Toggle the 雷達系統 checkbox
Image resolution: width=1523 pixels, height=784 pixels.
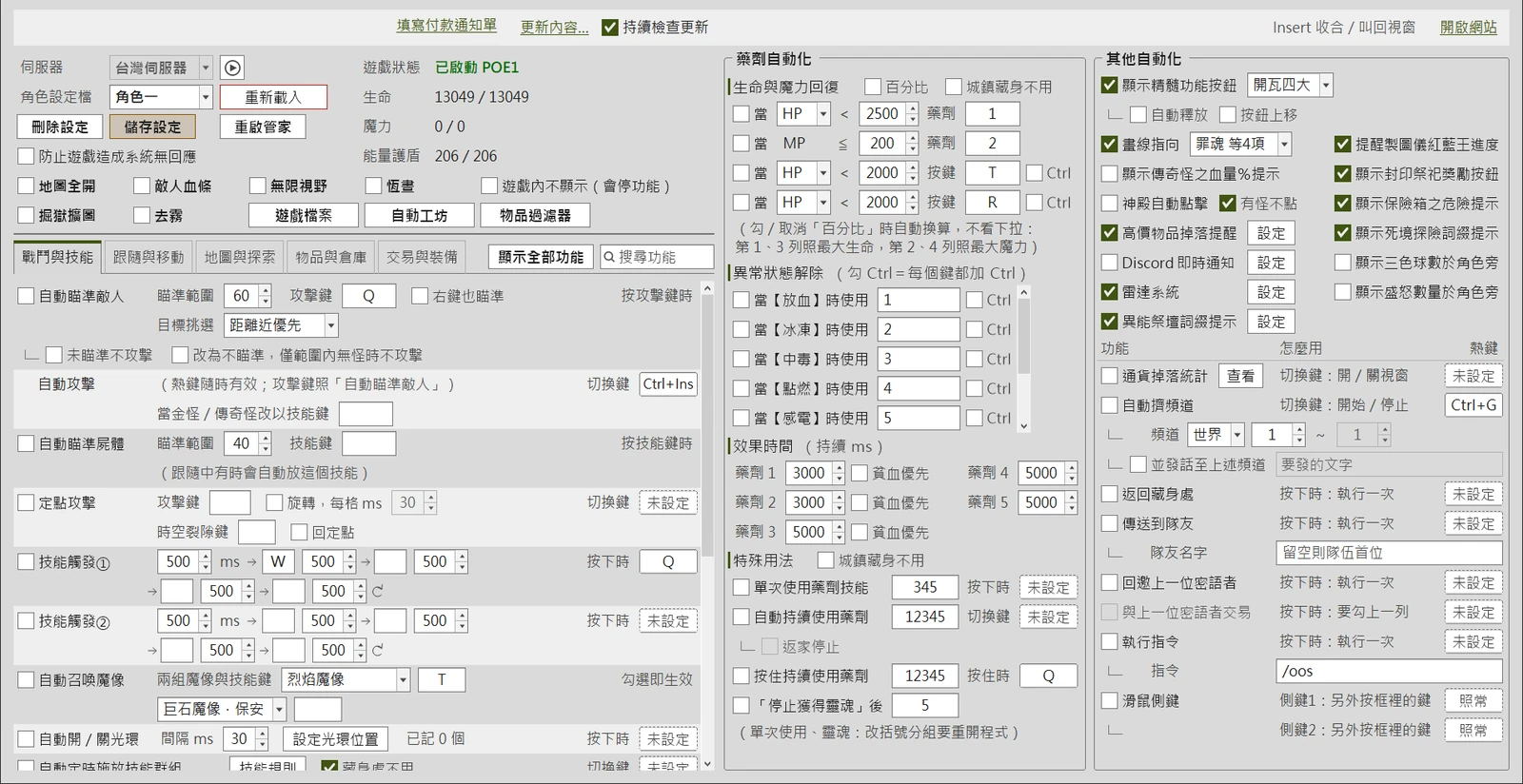pos(1109,292)
